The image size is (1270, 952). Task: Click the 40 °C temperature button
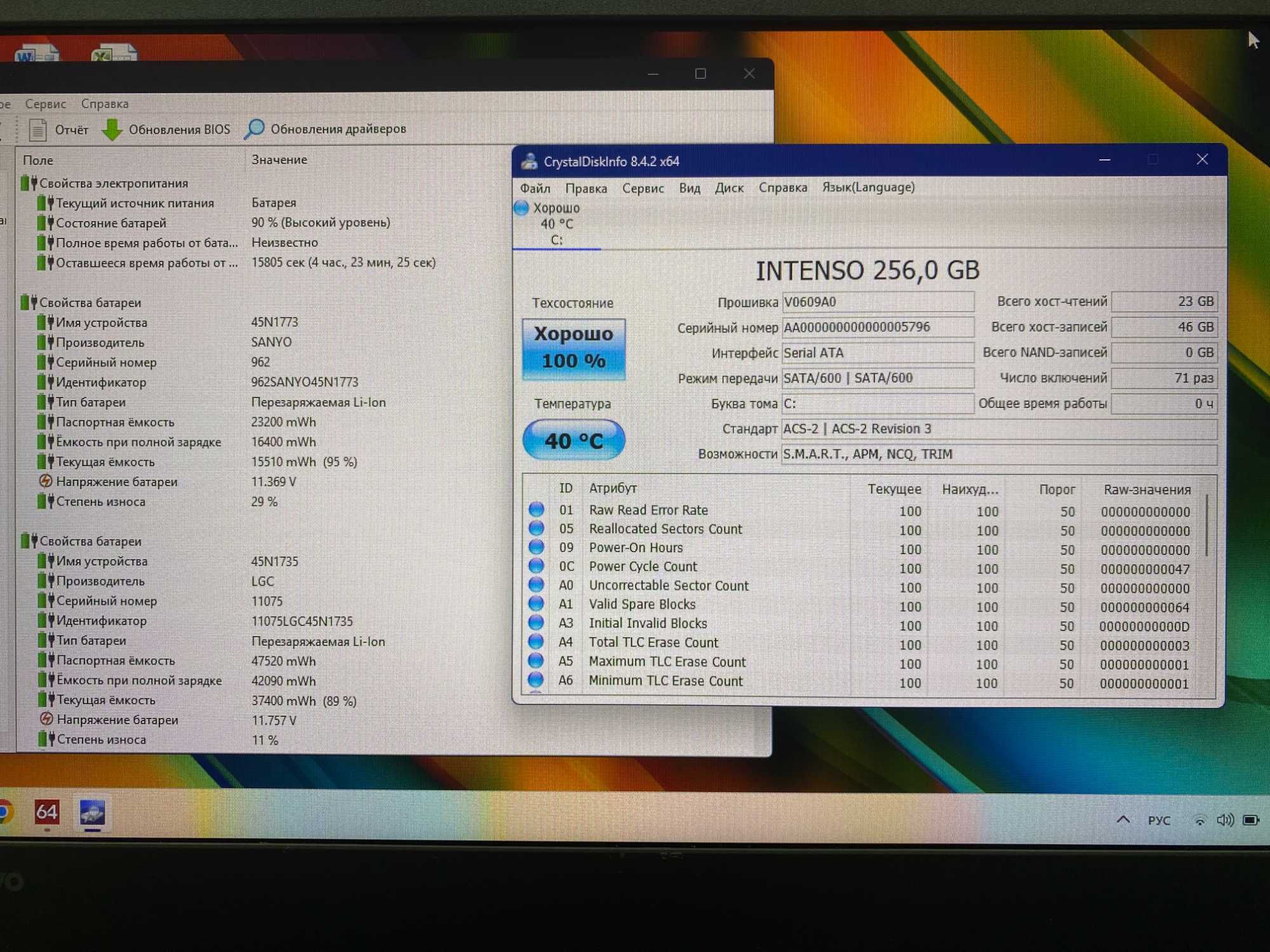coord(573,440)
